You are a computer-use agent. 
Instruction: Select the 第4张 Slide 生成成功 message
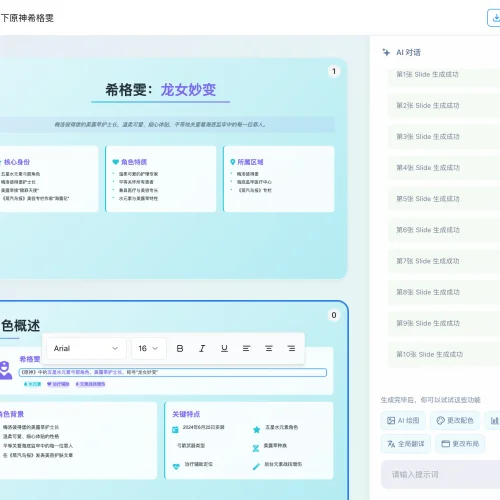point(444,168)
